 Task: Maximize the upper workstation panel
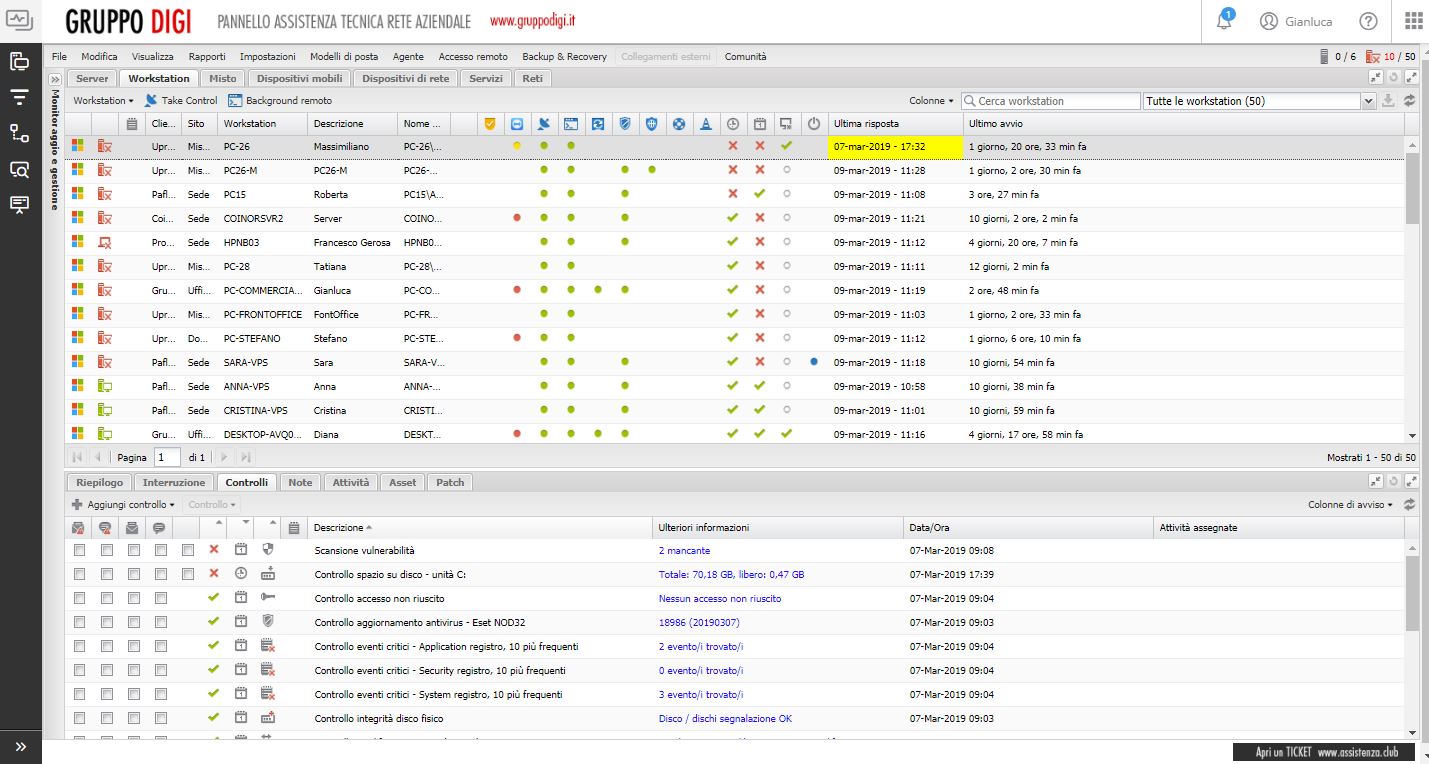pos(1412,77)
